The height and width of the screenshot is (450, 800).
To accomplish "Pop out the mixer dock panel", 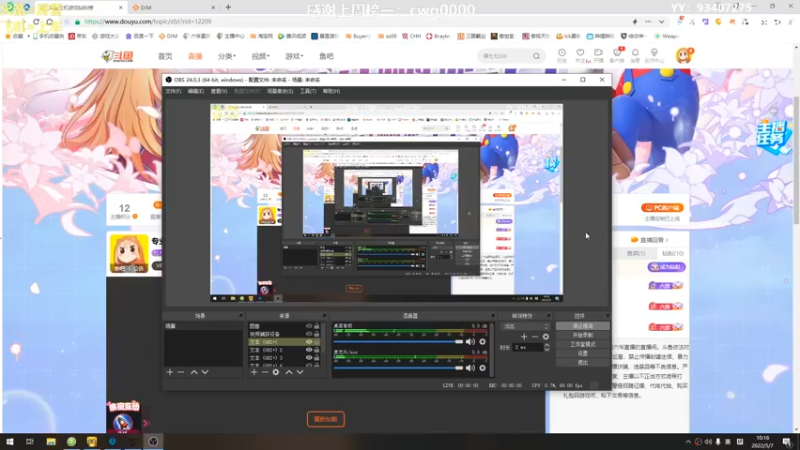I will point(493,316).
